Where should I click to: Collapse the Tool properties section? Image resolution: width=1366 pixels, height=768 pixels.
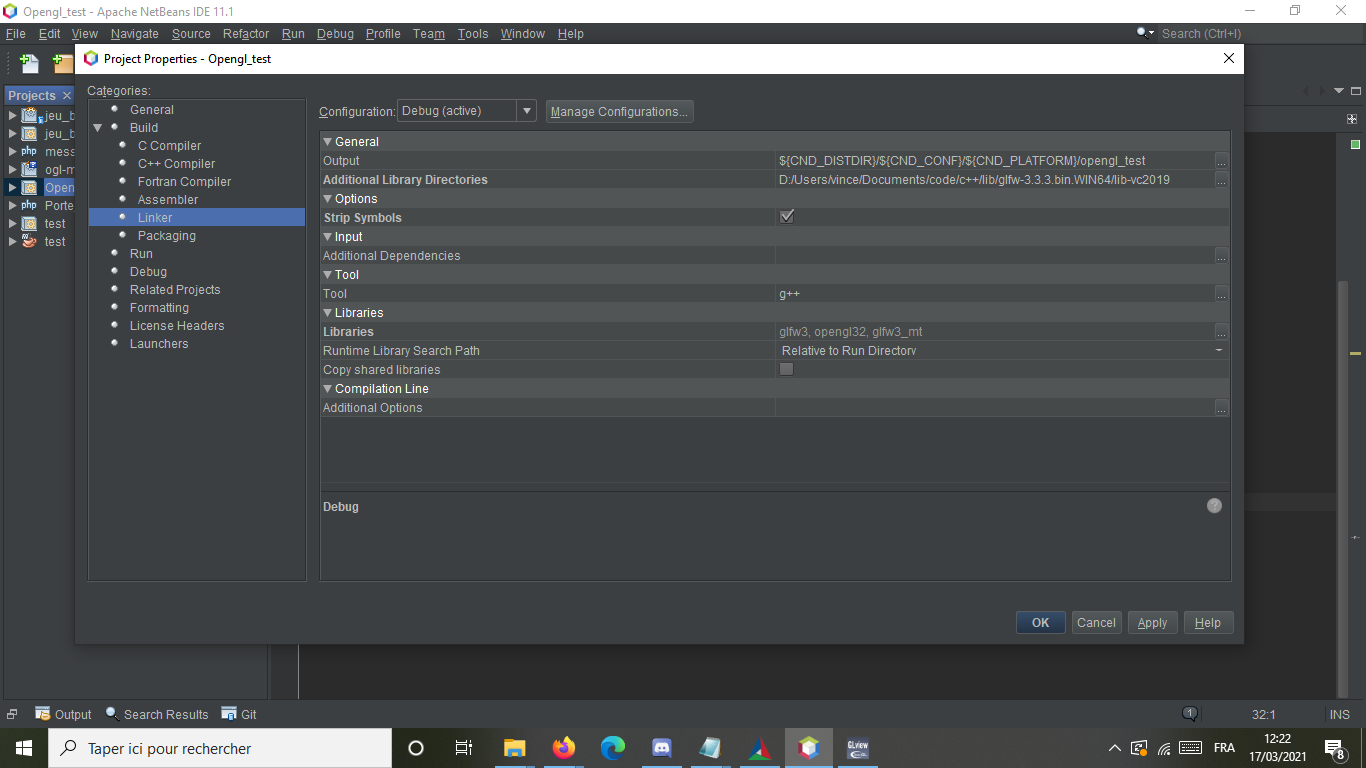(x=327, y=275)
